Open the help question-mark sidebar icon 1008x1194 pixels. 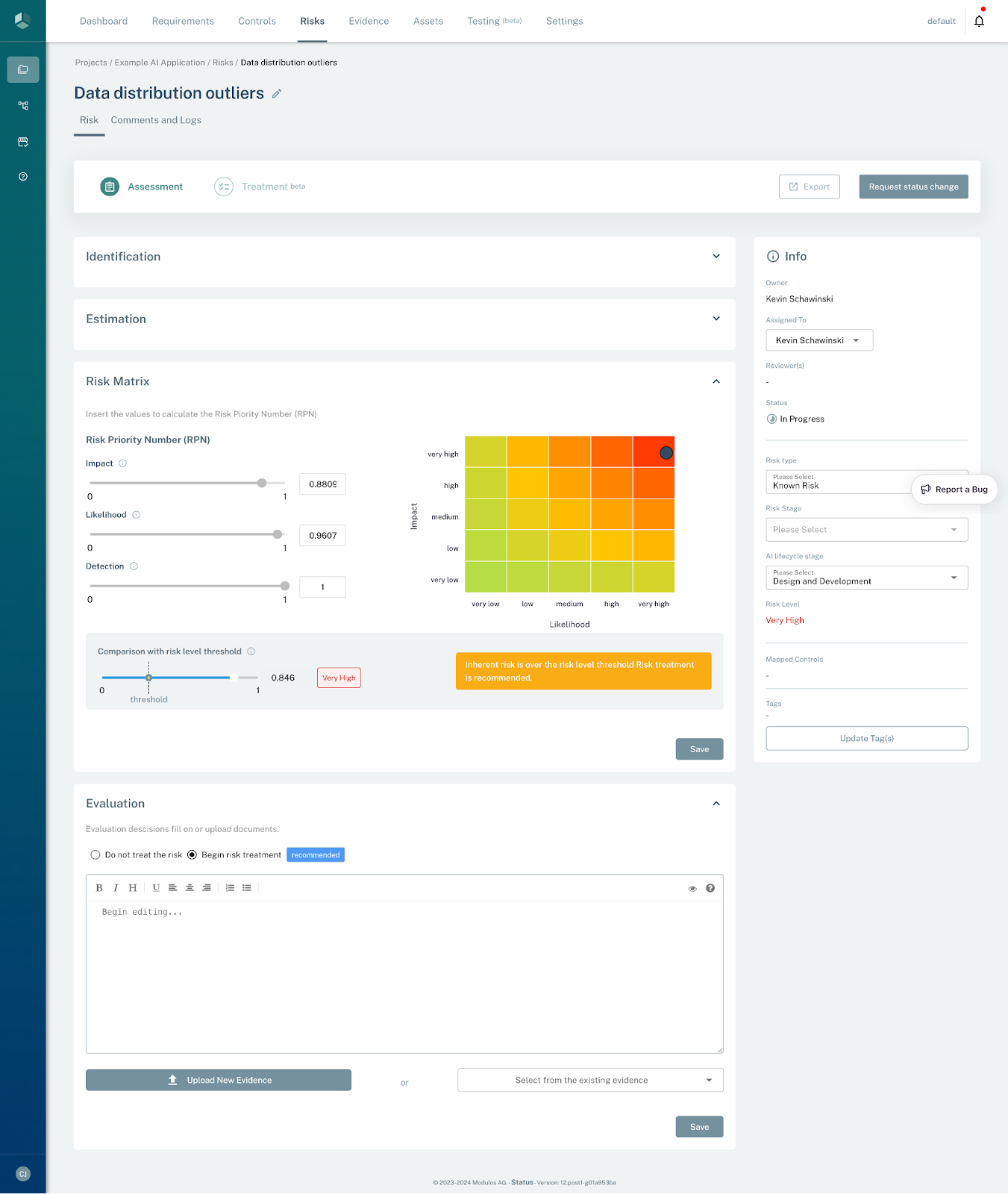(23, 177)
